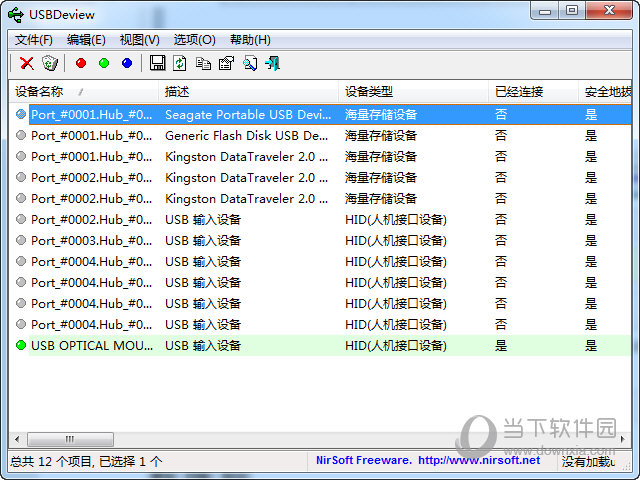Click the USBDeview title bar app icon

point(16,15)
